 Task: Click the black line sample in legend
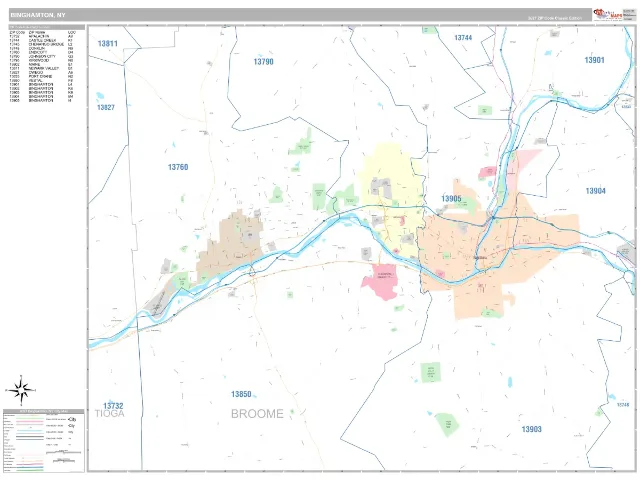[x=30, y=436]
